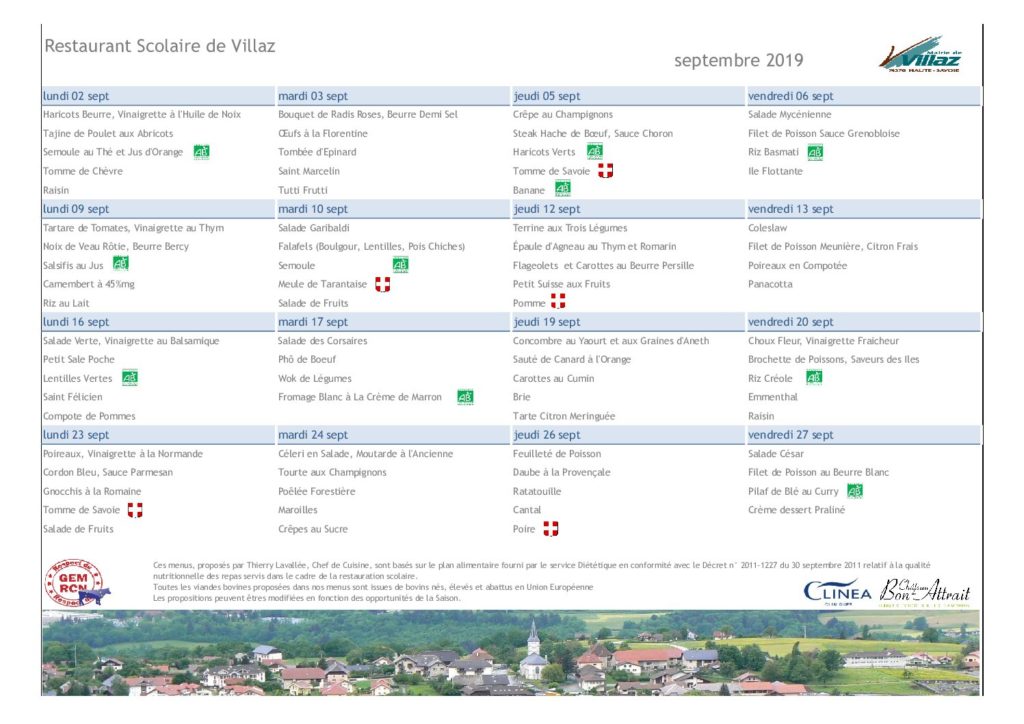The width and height of the screenshot is (1024, 724).
Task: Click the AB icon beside Fromage Blanc à la Crème de Marron
Action: (465, 396)
